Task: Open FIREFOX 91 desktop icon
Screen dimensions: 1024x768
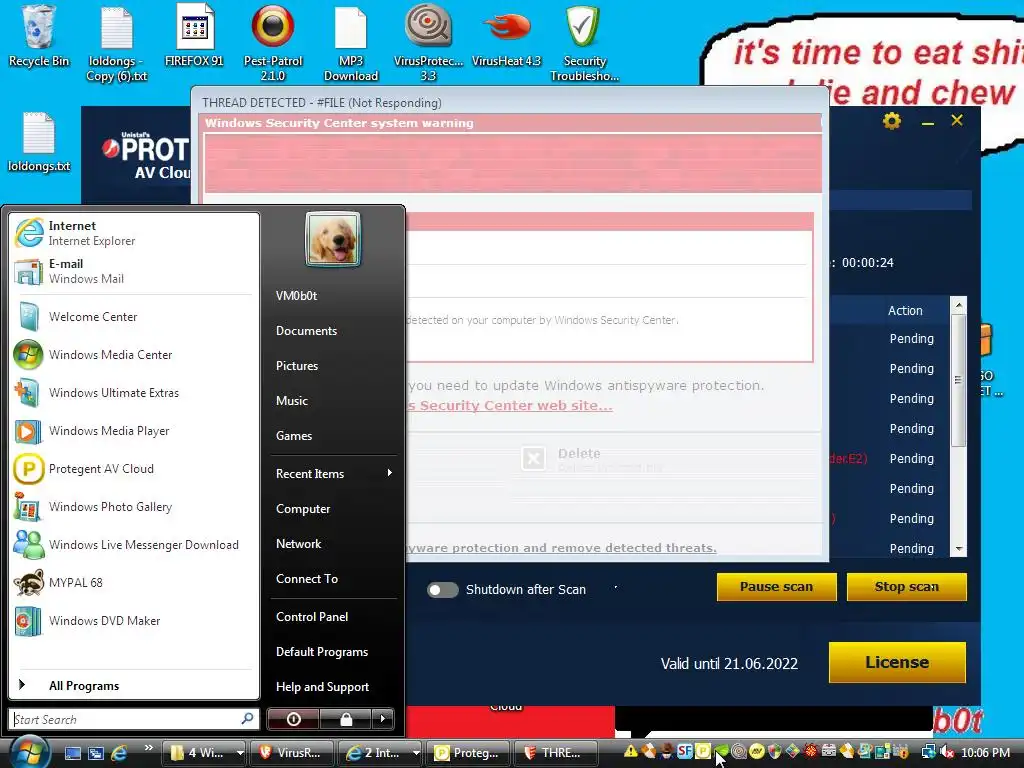Action: (194, 37)
